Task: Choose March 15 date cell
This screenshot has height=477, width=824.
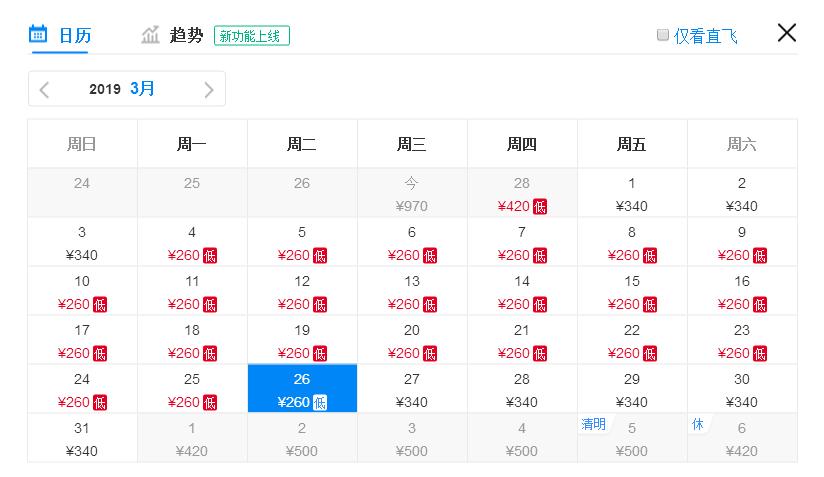Action: pos(632,291)
